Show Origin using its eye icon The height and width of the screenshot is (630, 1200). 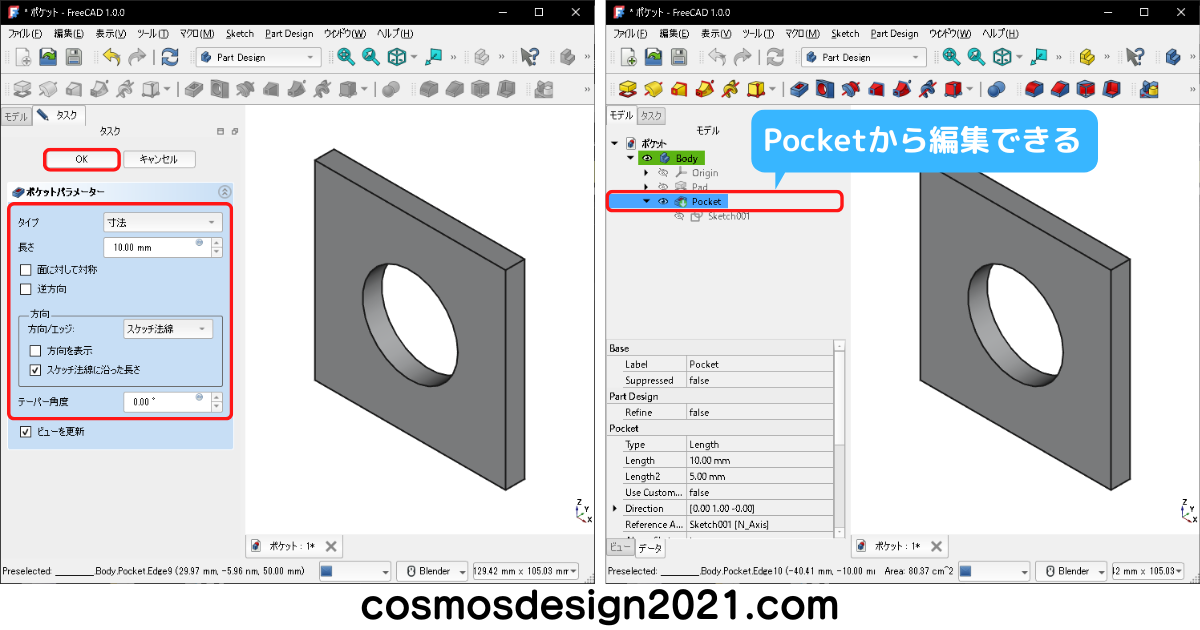click(663, 173)
